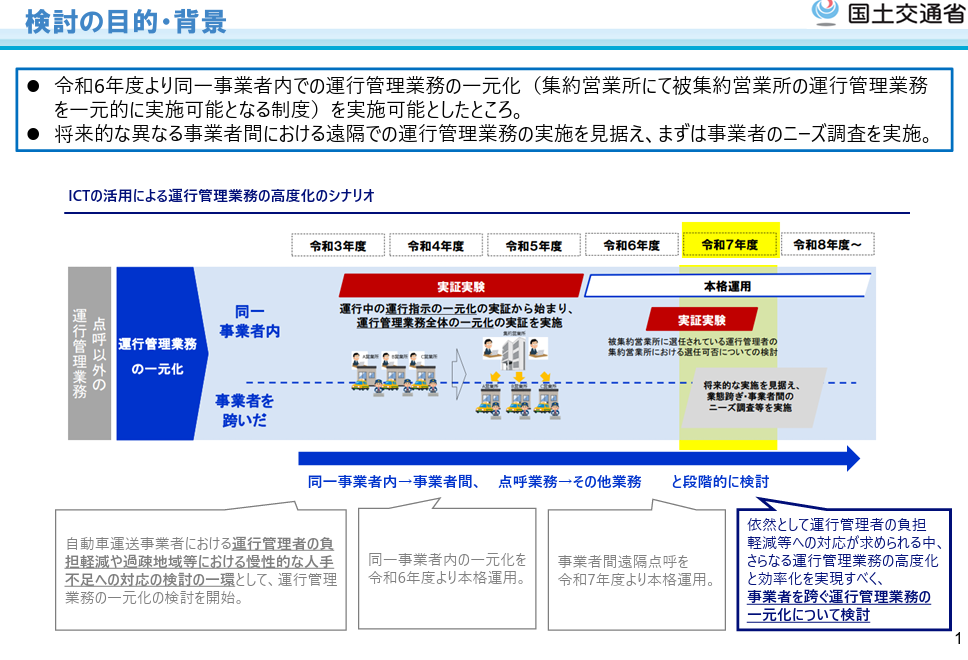Select the highlighted 令和7年度 year box
The height and width of the screenshot is (660, 968).
[729, 245]
